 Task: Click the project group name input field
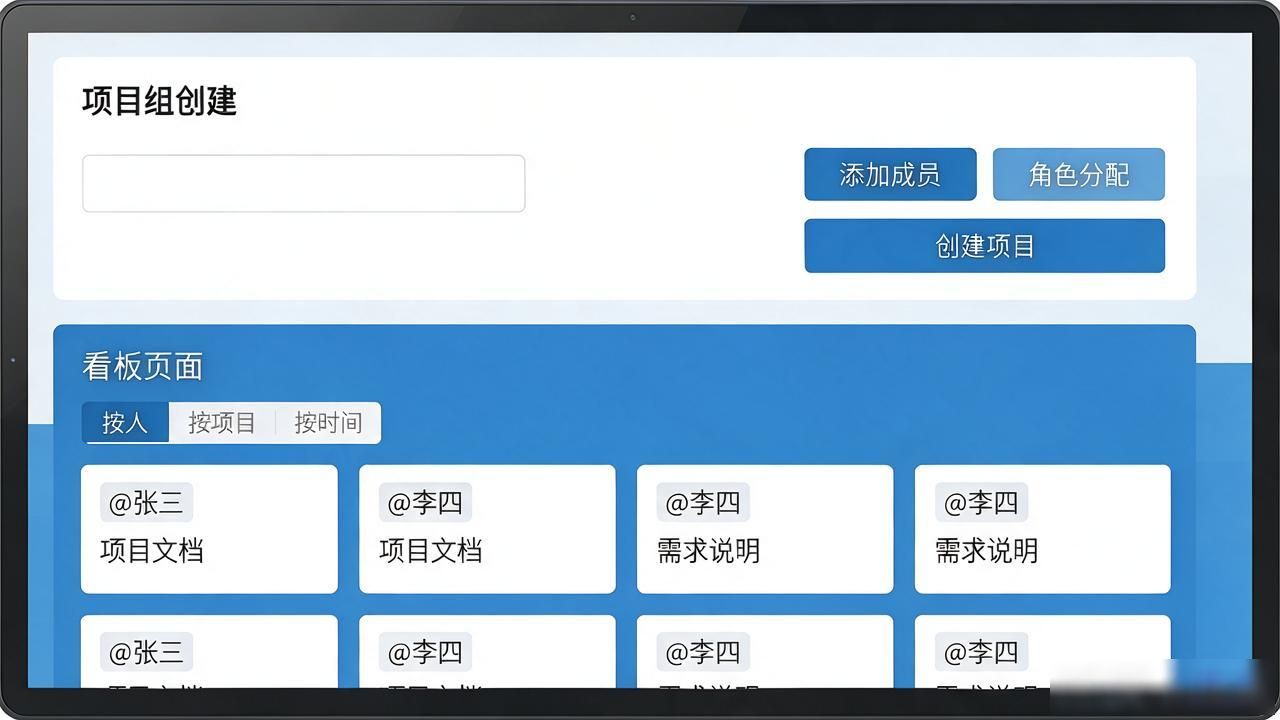pos(303,183)
